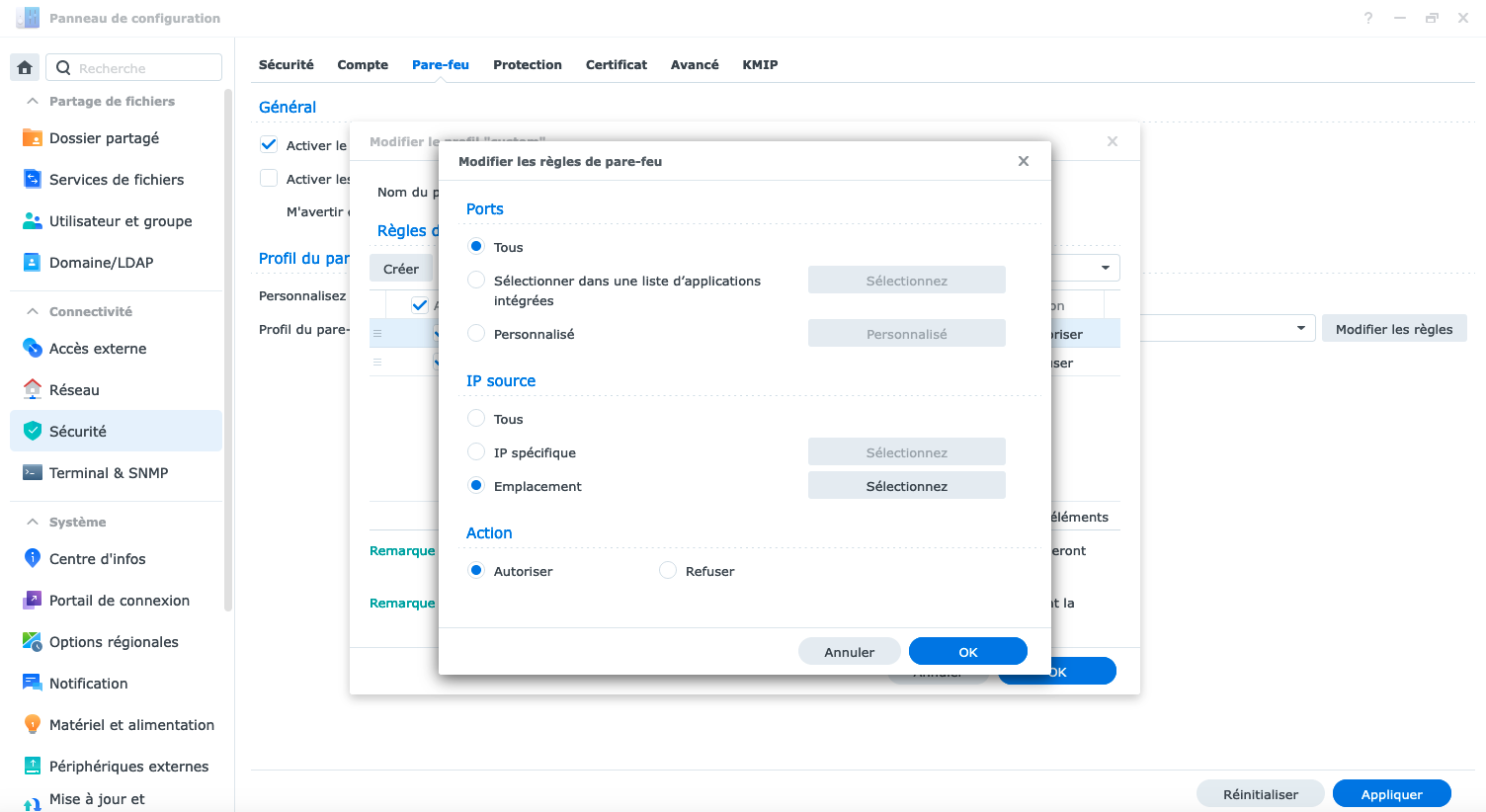Collapse the Partage de fichiers section
The width and height of the screenshot is (1486, 812).
(x=33, y=102)
